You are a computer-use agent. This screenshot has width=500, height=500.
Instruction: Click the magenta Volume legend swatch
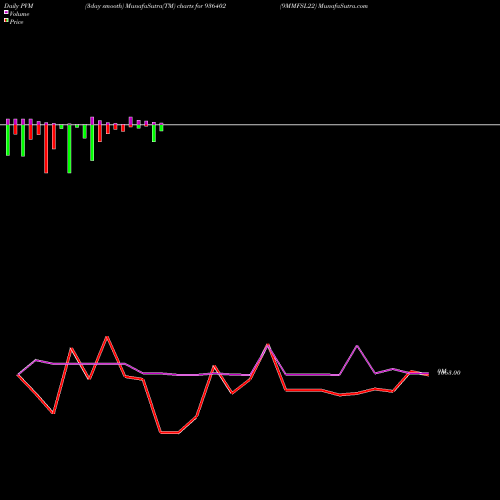pos(6,12)
